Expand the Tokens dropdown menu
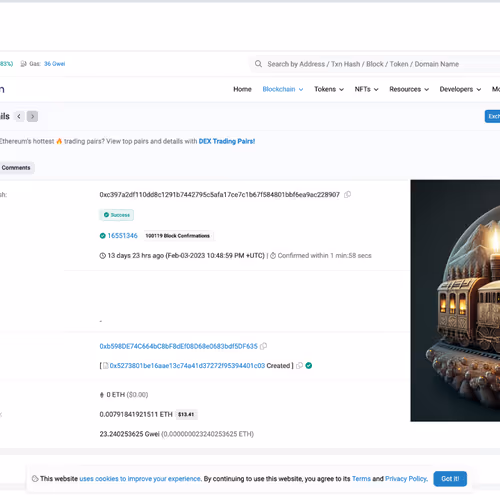500x500 pixels. click(329, 89)
